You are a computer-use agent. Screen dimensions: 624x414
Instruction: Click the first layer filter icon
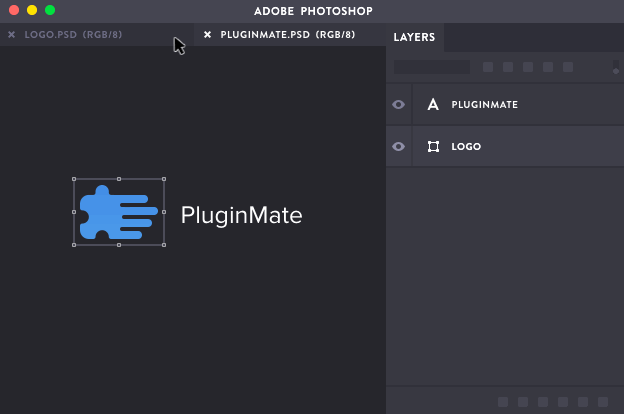pos(488,67)
